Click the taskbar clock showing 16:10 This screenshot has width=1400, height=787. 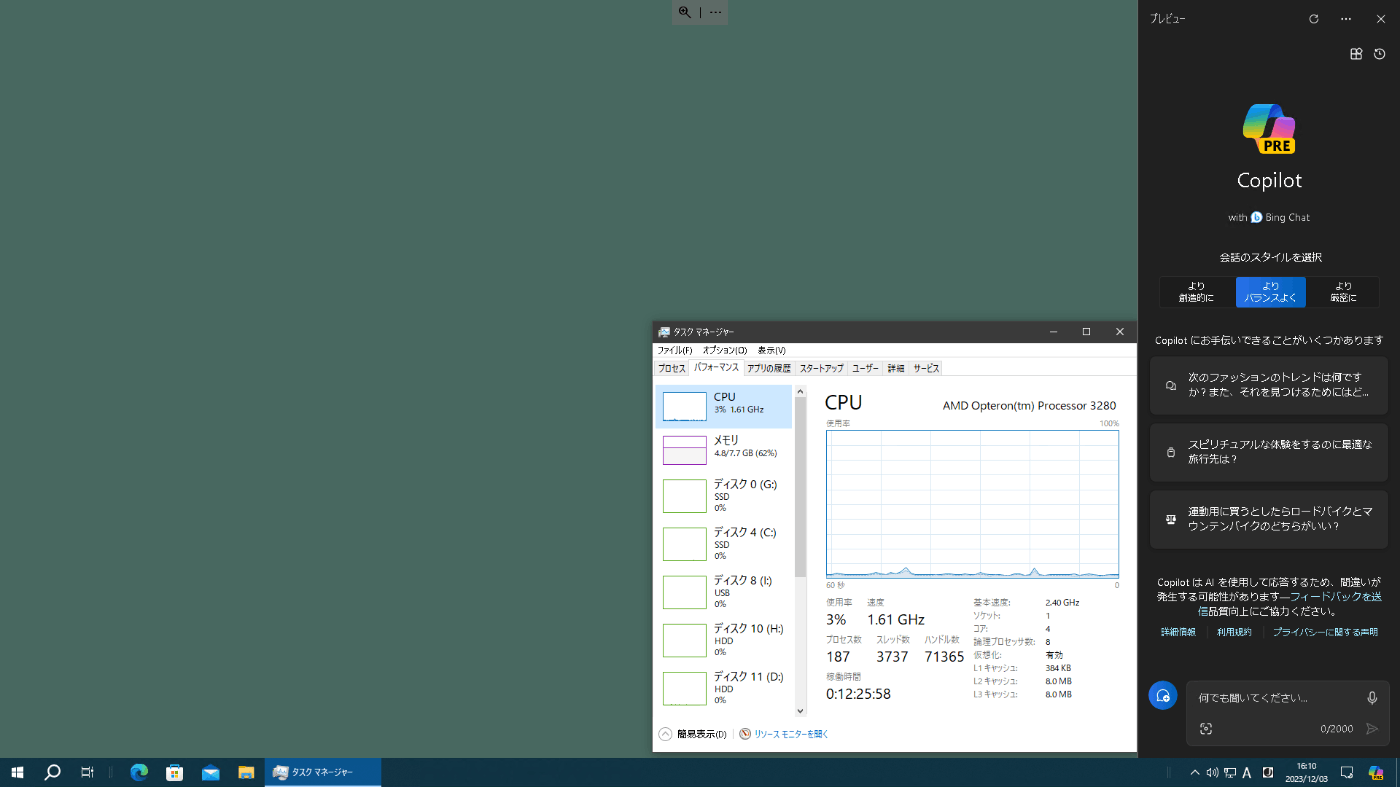pyautogui.click(x=1306, y=772)
